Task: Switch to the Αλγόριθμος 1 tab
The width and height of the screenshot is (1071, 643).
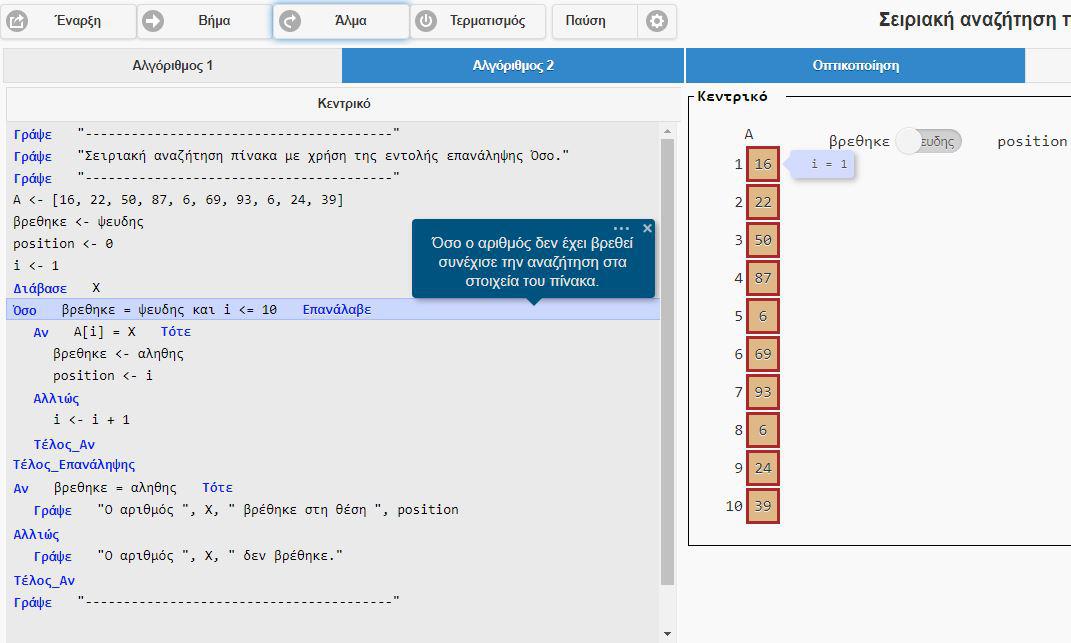Action: 172,66
